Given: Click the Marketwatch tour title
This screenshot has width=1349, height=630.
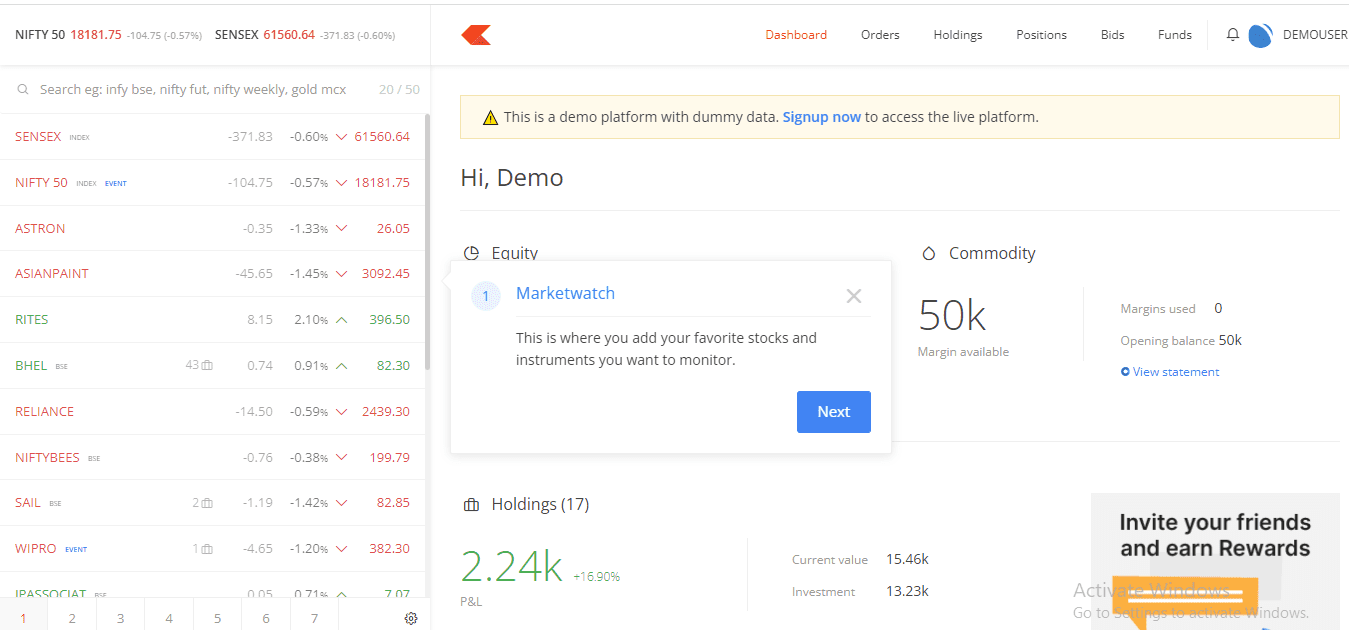Looking at the screenshot, I should point(565,294).
